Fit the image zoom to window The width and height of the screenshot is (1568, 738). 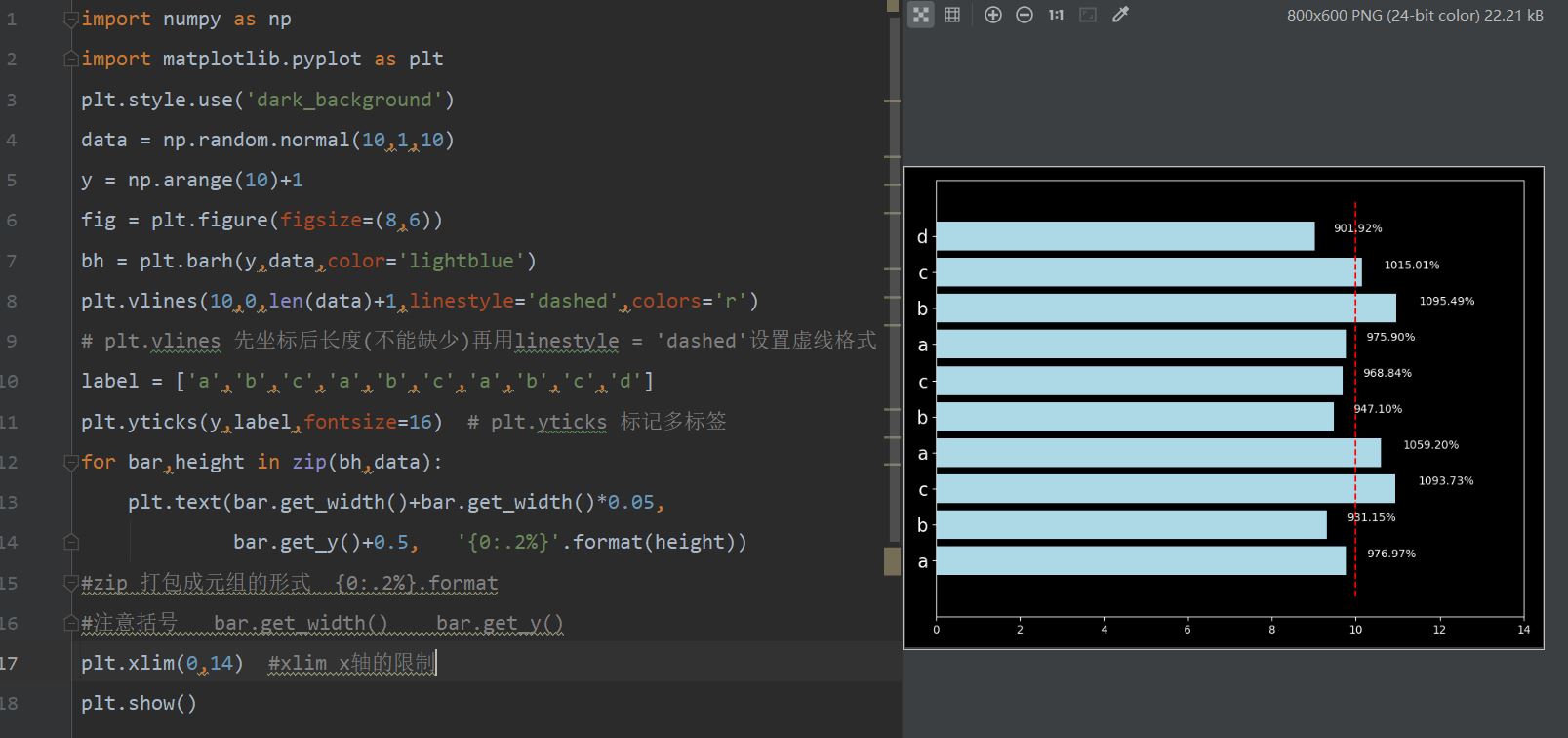[1088, 15]
